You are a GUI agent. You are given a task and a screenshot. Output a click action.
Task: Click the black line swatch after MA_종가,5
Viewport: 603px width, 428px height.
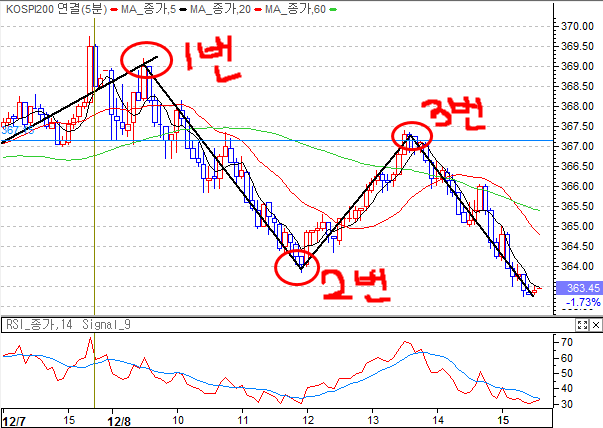tap(183, 10)
